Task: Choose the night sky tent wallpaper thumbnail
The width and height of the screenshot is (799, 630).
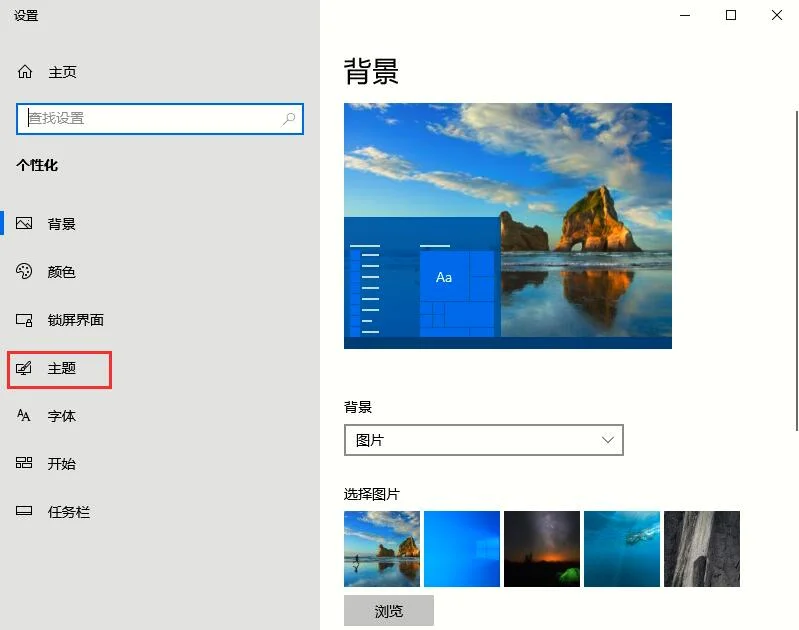Action: point(542,549)
